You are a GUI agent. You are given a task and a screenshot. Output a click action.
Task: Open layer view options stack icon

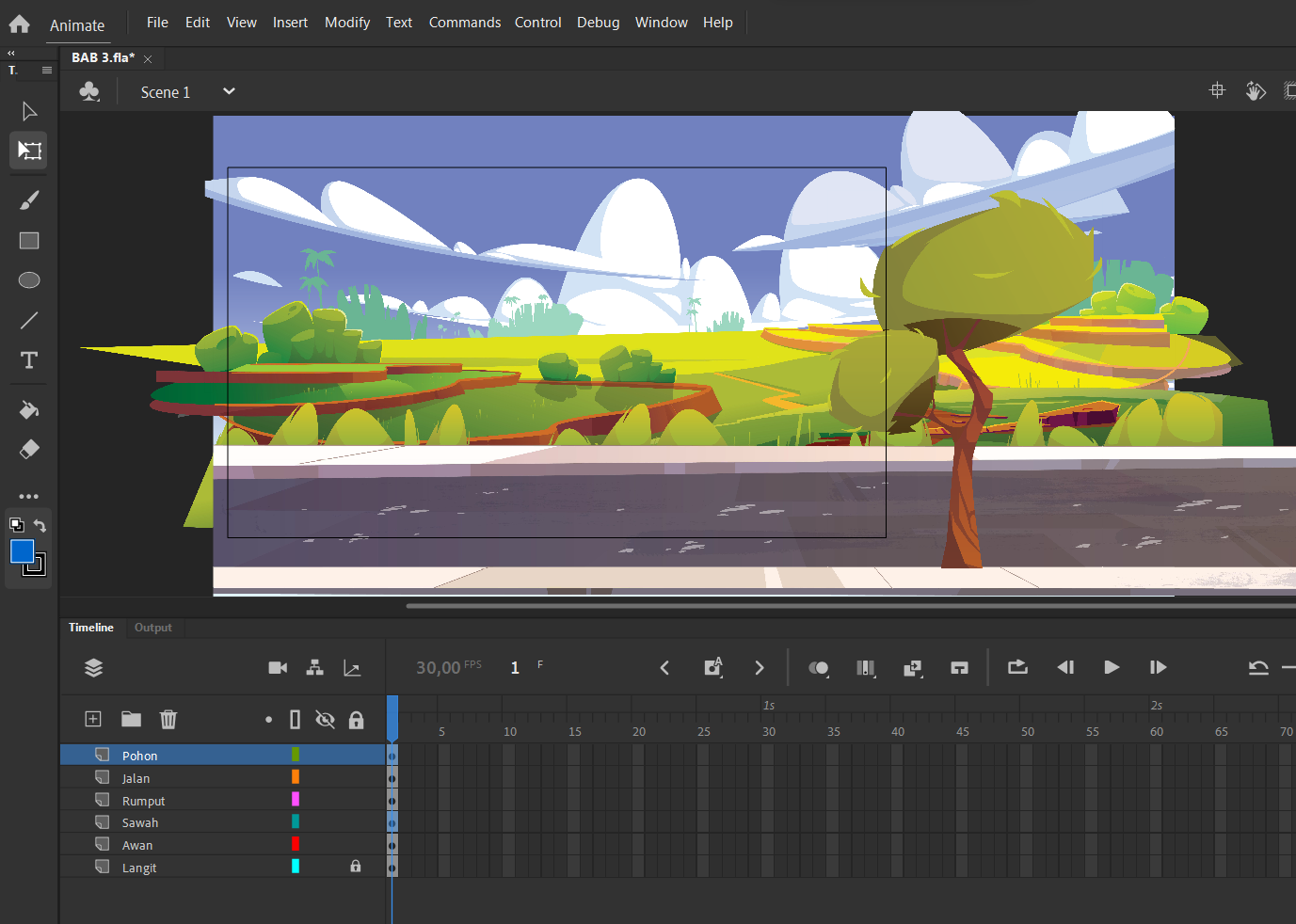(x=93, y=668)
